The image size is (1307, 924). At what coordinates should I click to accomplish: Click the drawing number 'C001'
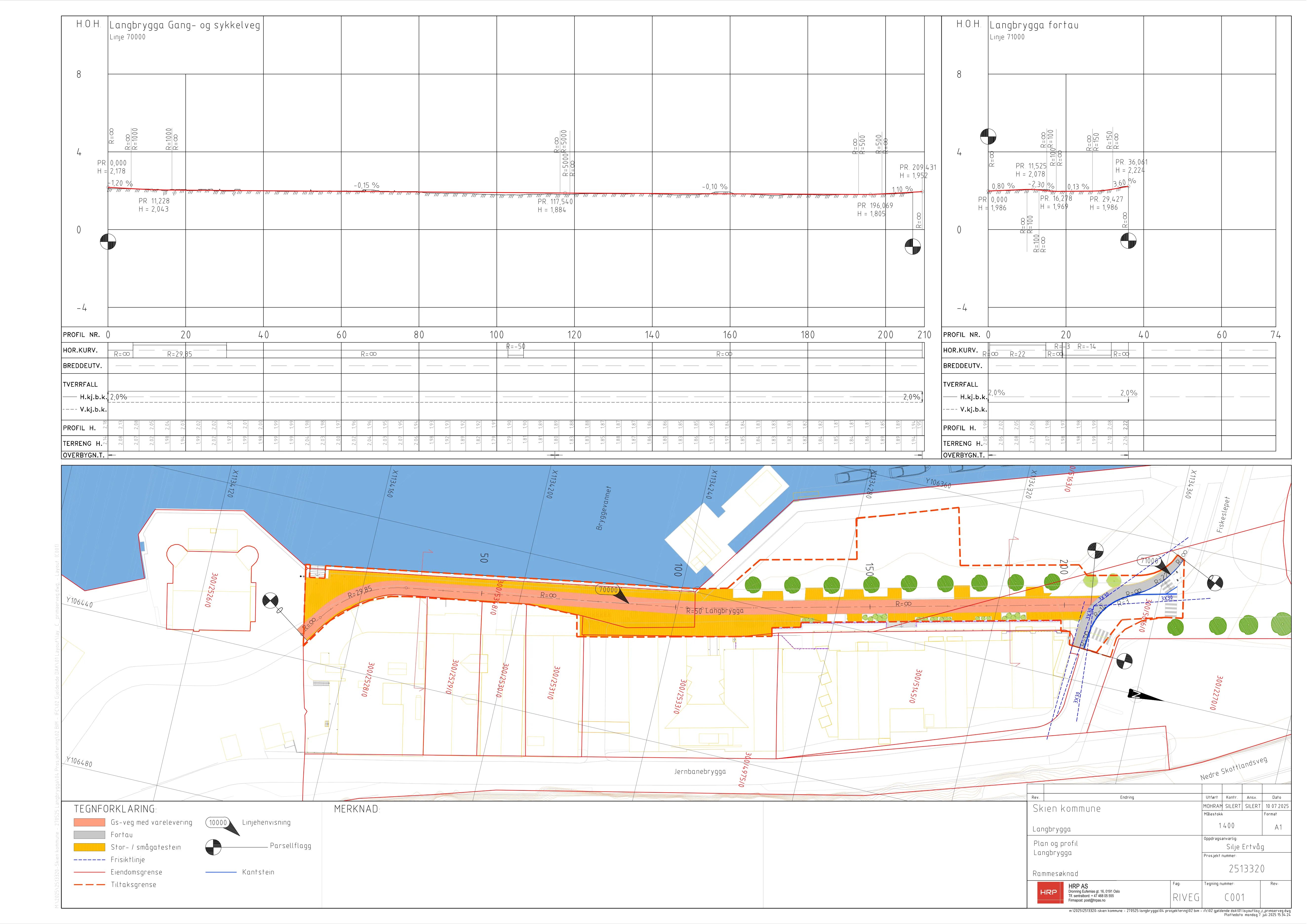[x=1235, y=898]
